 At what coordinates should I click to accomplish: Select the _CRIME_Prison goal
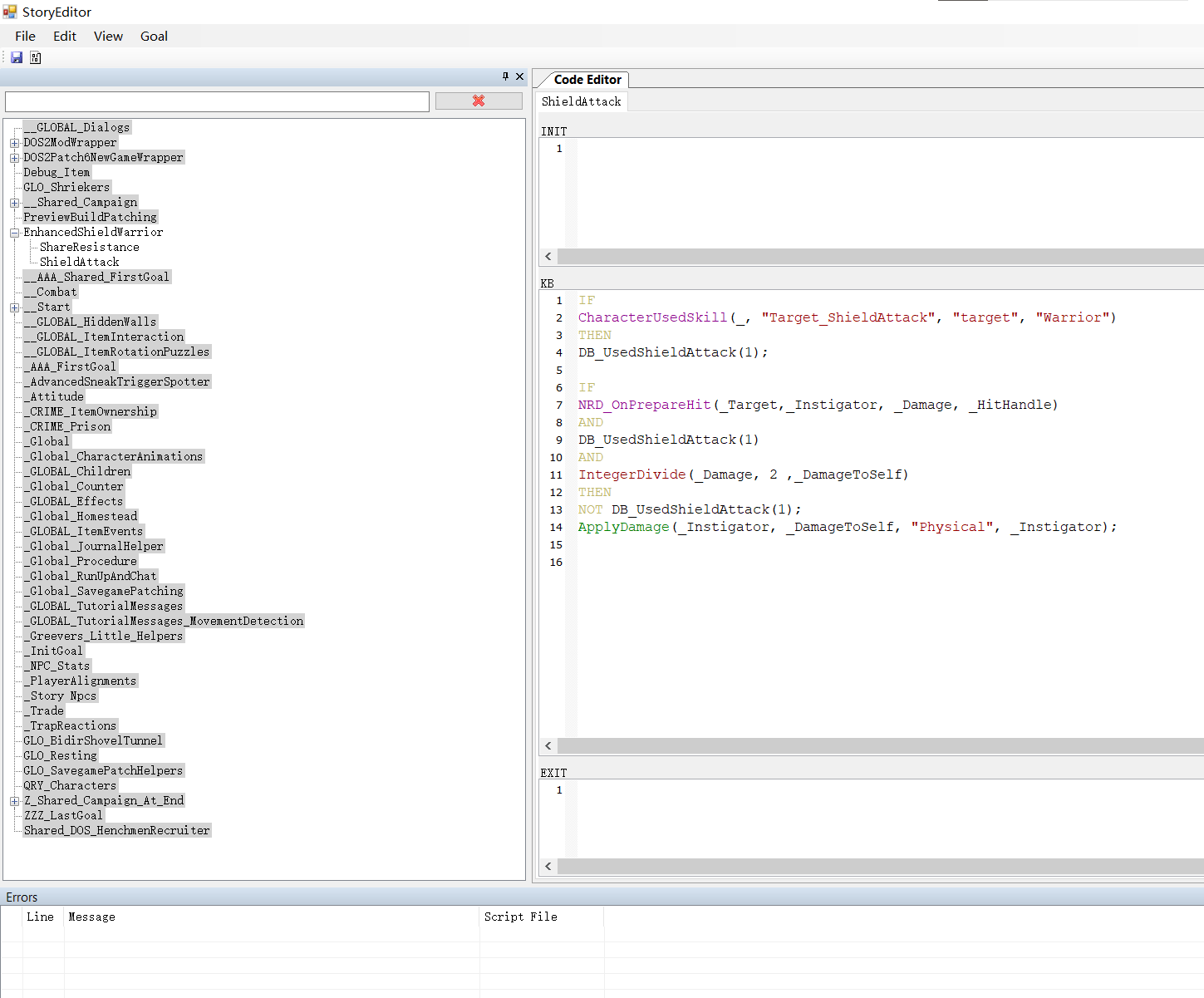(67, 426)
